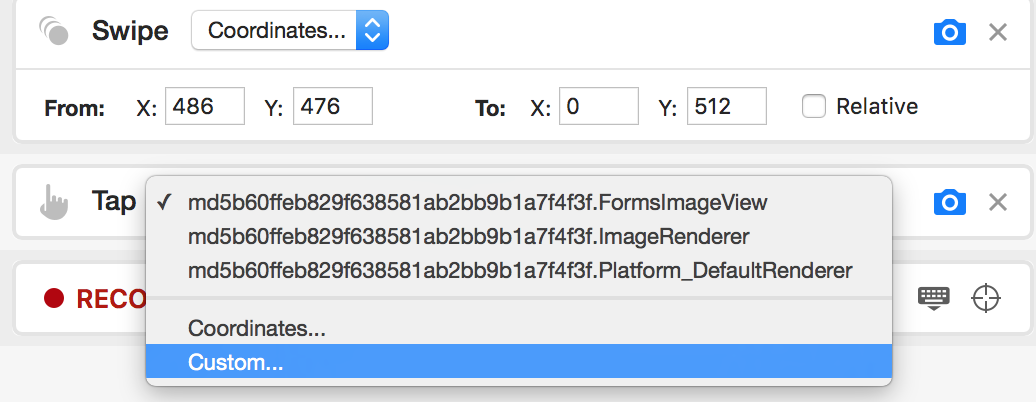Click the blue dropdown arrows beside Coordinates
1036x402 pixels.
coord(373,30)
